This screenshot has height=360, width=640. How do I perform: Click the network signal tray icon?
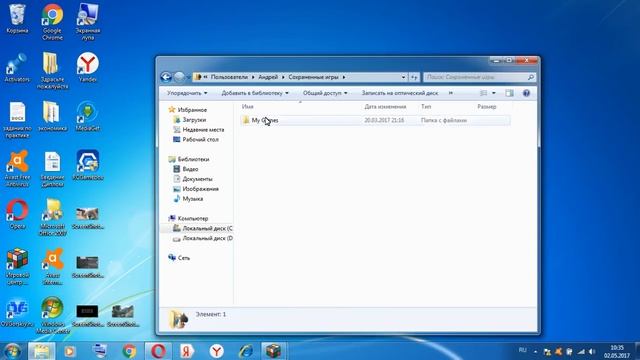point(581,352)
